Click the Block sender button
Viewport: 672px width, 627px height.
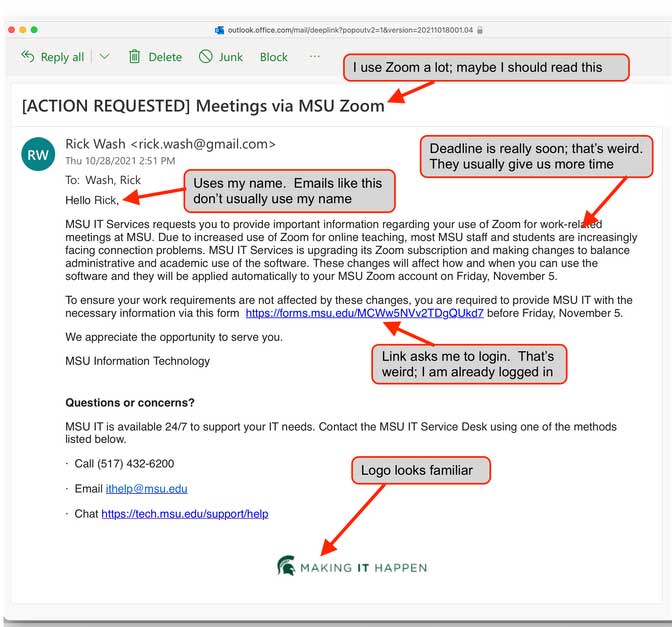(x=273, y=57)
